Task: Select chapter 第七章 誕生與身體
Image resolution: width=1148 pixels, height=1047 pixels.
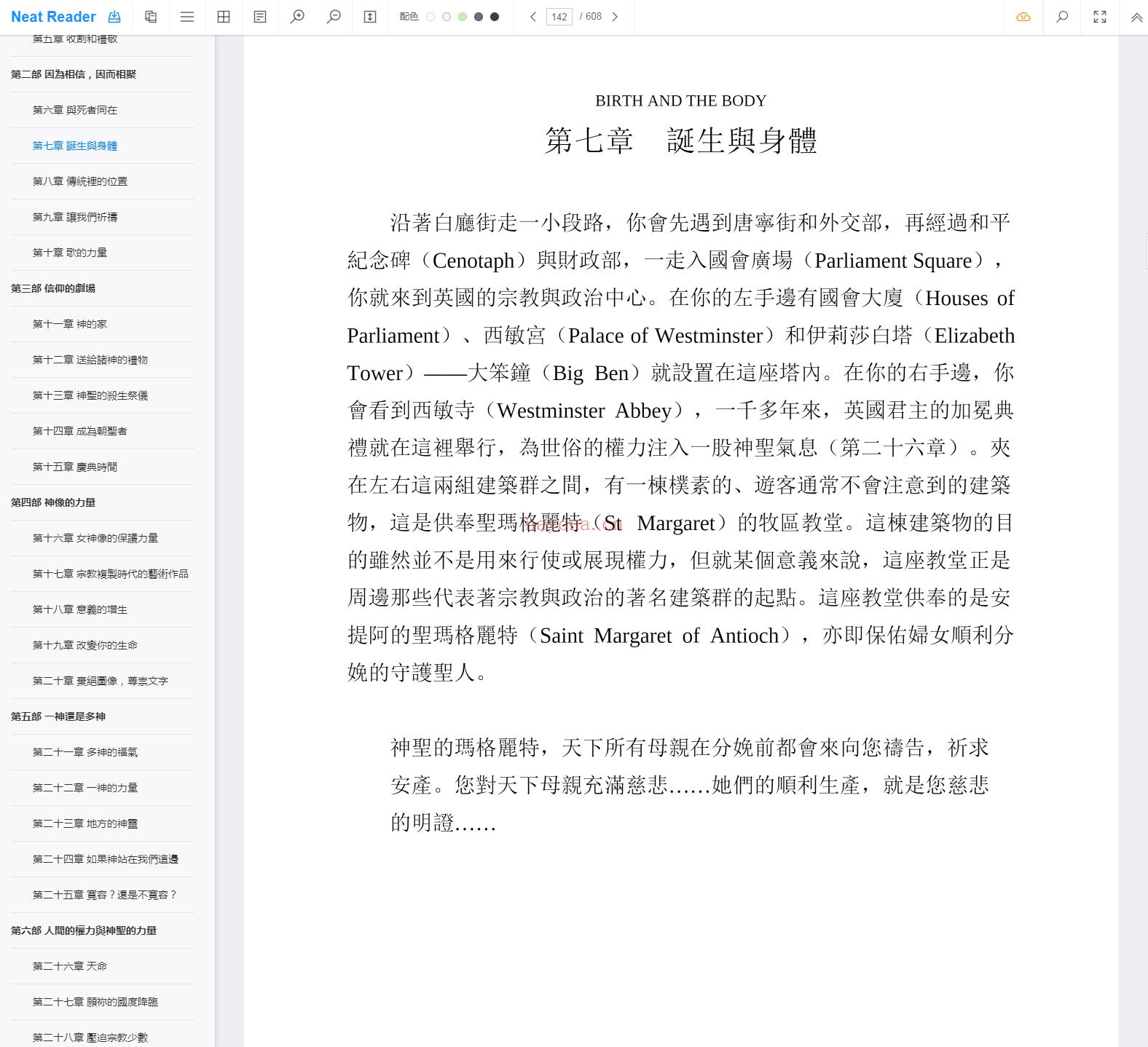Action: click(x=75, y=146)
